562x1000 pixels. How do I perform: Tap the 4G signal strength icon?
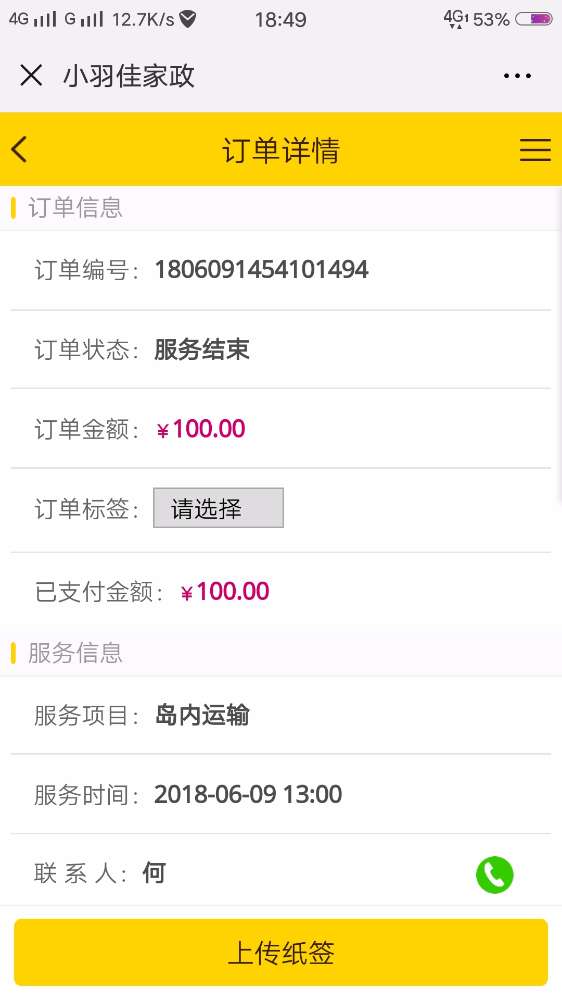coord(33,19)
